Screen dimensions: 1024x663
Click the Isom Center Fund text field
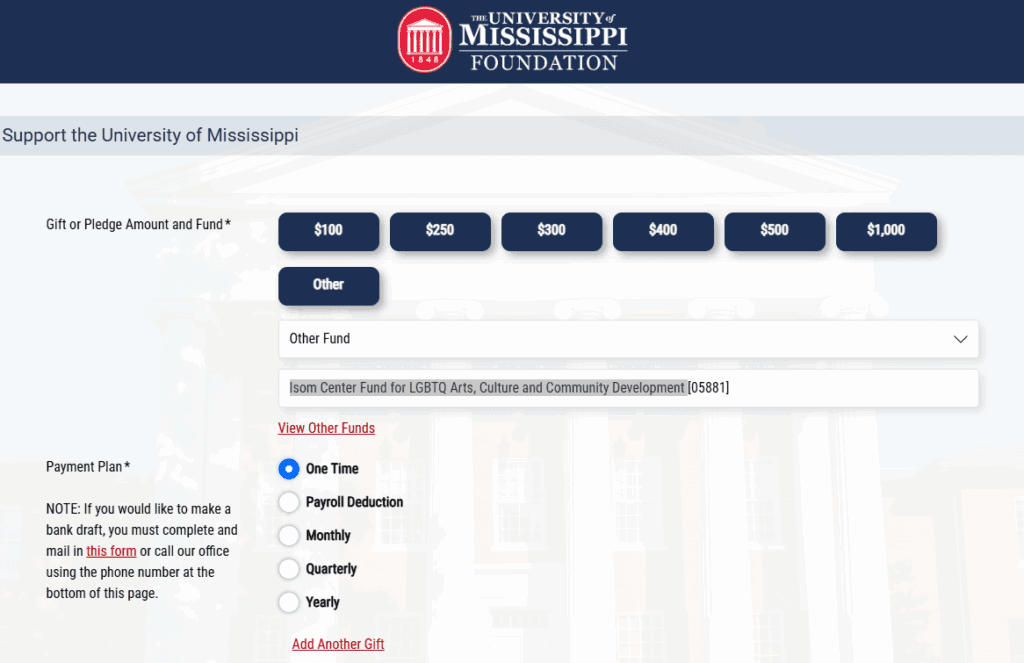click(628, 388)
